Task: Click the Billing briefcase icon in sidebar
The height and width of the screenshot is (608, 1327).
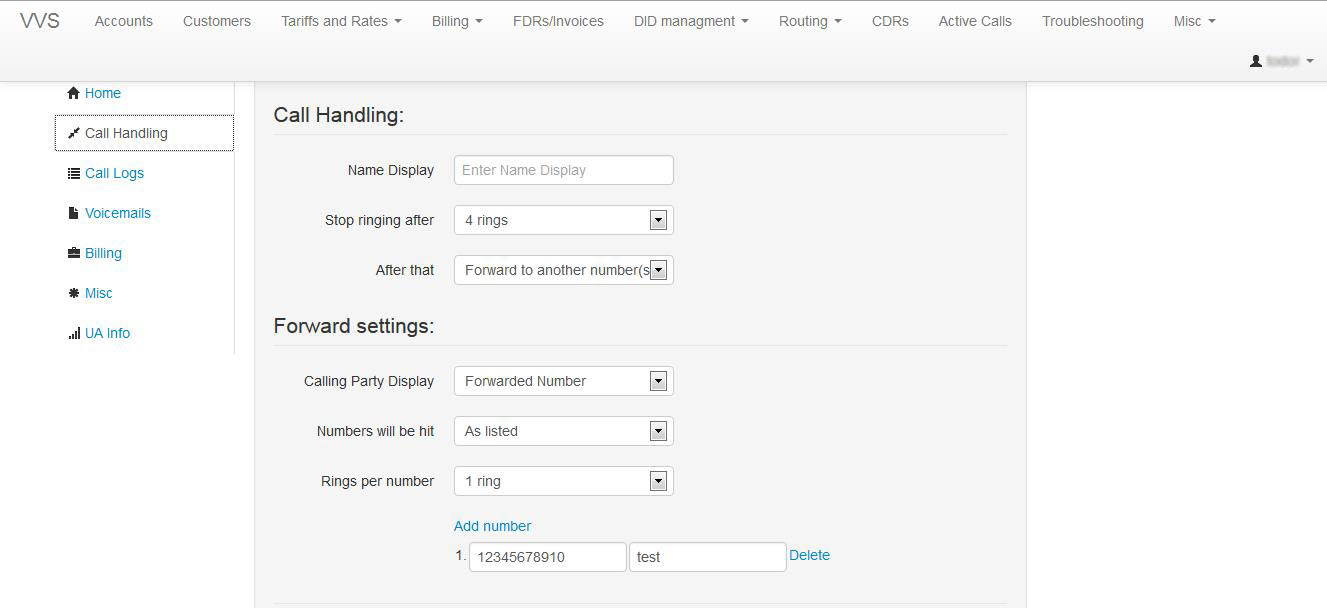Action: pos(73,253)
